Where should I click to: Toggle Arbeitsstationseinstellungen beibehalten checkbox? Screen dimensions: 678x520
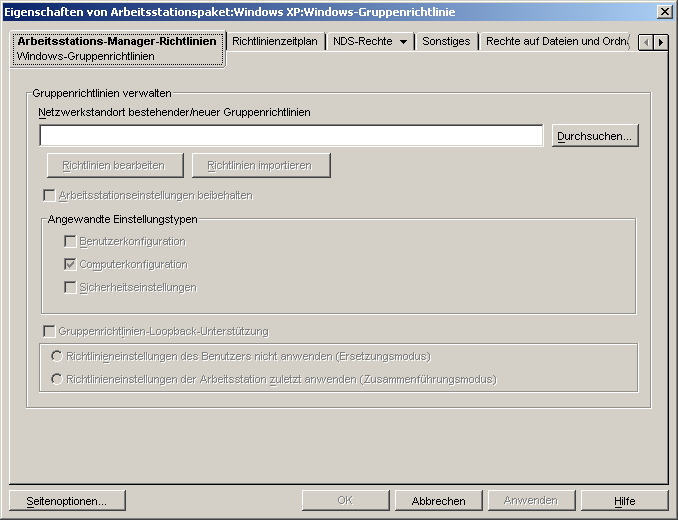point(49,195)
